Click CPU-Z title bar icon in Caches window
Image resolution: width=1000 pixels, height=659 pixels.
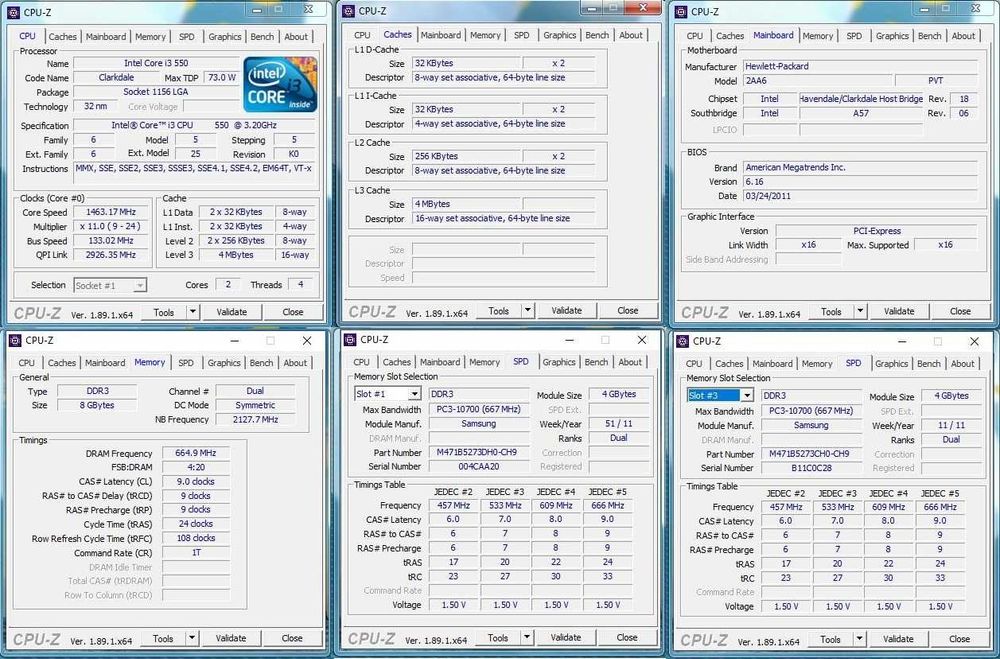[x=348, y=11]
